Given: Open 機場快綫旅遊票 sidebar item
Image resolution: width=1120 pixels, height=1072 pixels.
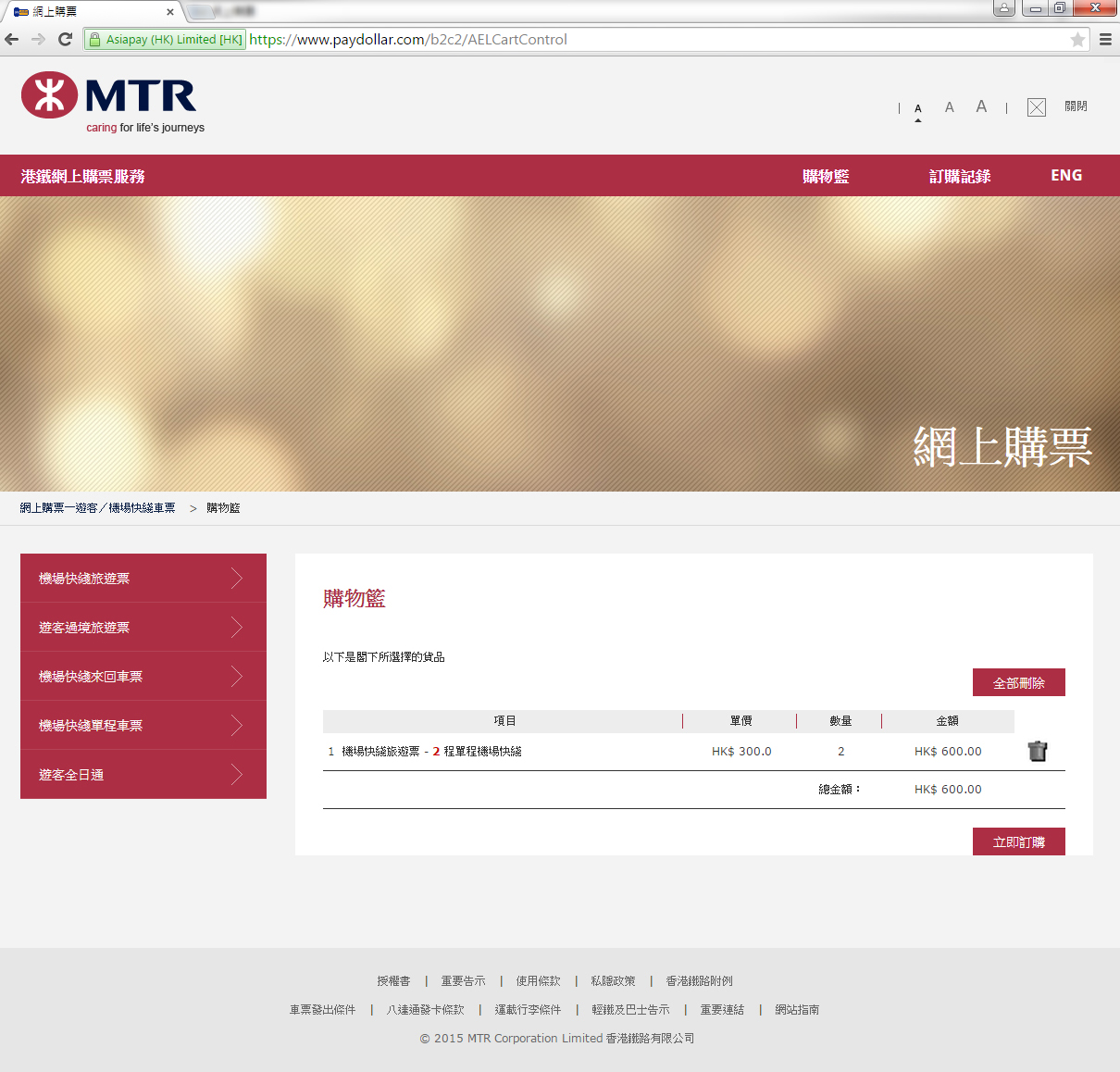Looking at the screenshot, I should (143, 578).
